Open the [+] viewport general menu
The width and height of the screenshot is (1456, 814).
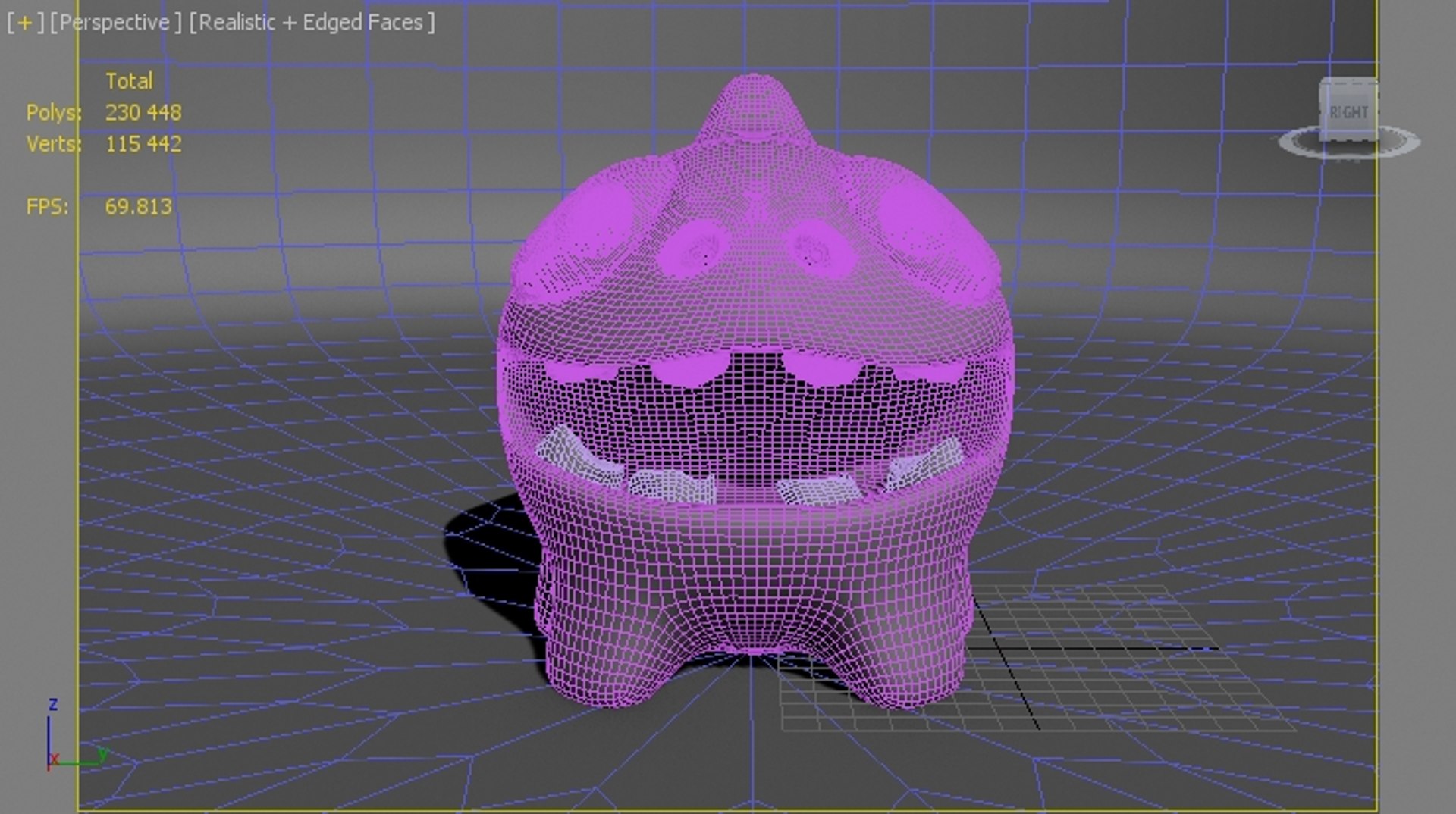(x=25, y=23)
